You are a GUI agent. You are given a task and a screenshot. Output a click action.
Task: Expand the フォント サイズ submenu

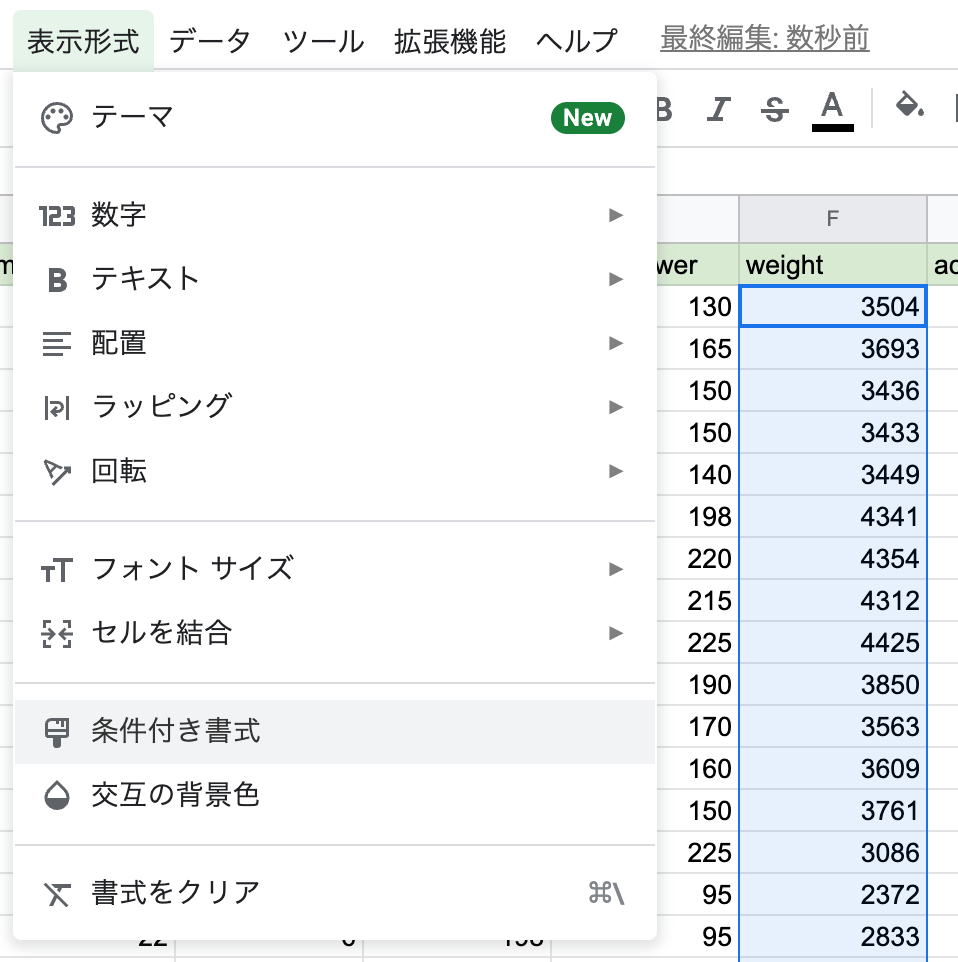[616, 569]
